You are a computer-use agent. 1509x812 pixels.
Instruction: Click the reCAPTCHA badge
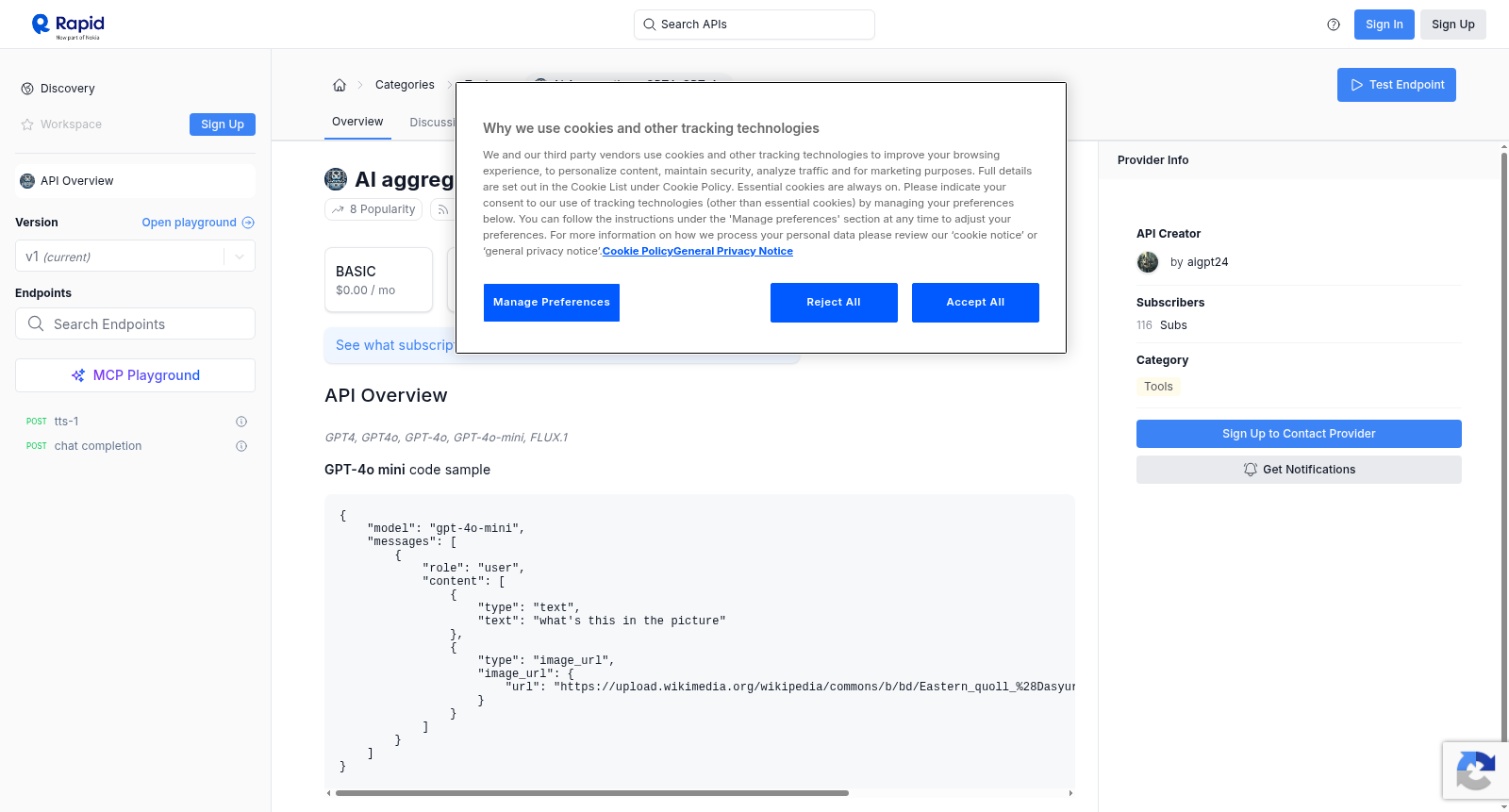(1476, 771)
